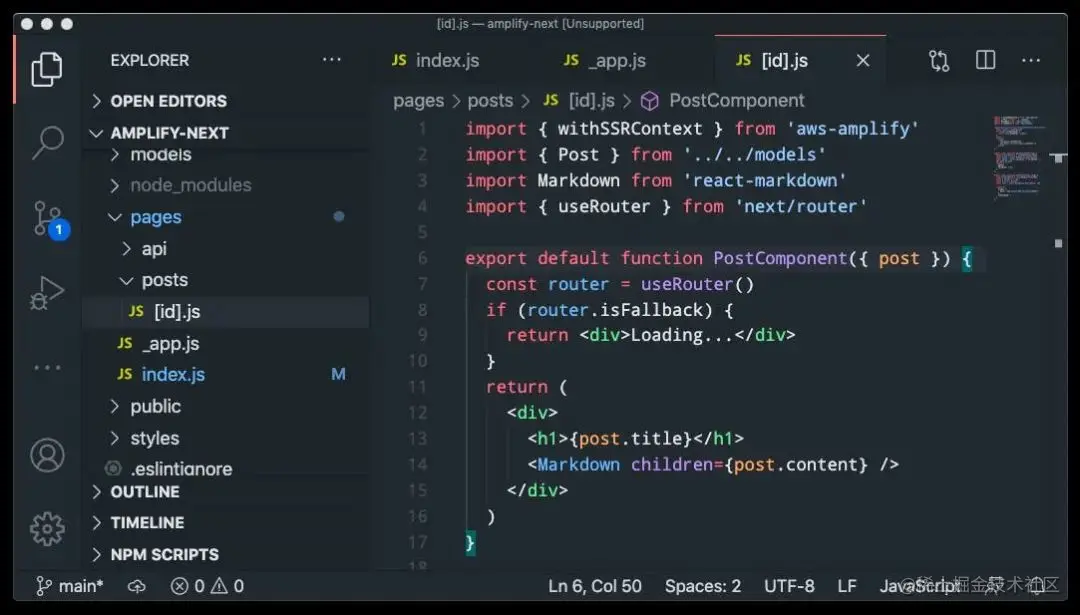Open Explorer panel more actions ellipsis
This screenshot has width=1080, height=615.
(332, 60)
